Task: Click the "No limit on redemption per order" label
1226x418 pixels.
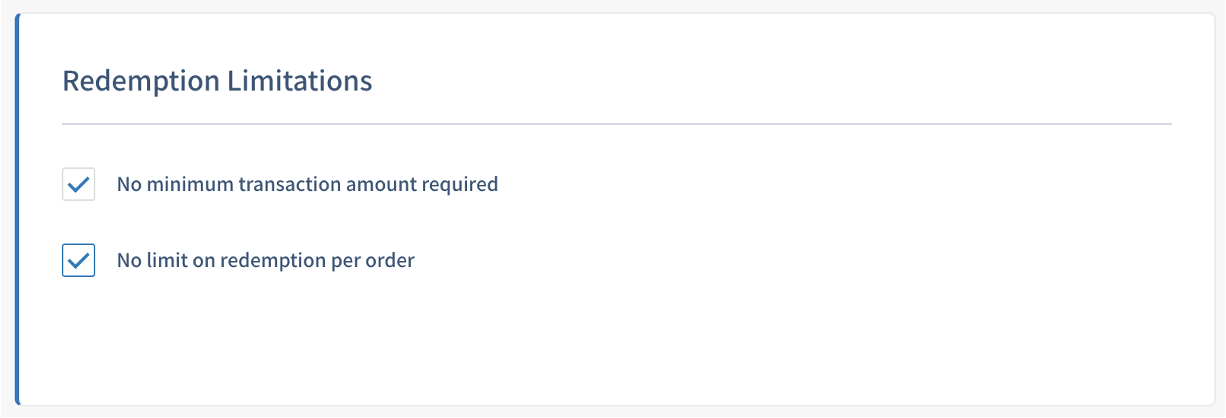Action: (265, 261)
